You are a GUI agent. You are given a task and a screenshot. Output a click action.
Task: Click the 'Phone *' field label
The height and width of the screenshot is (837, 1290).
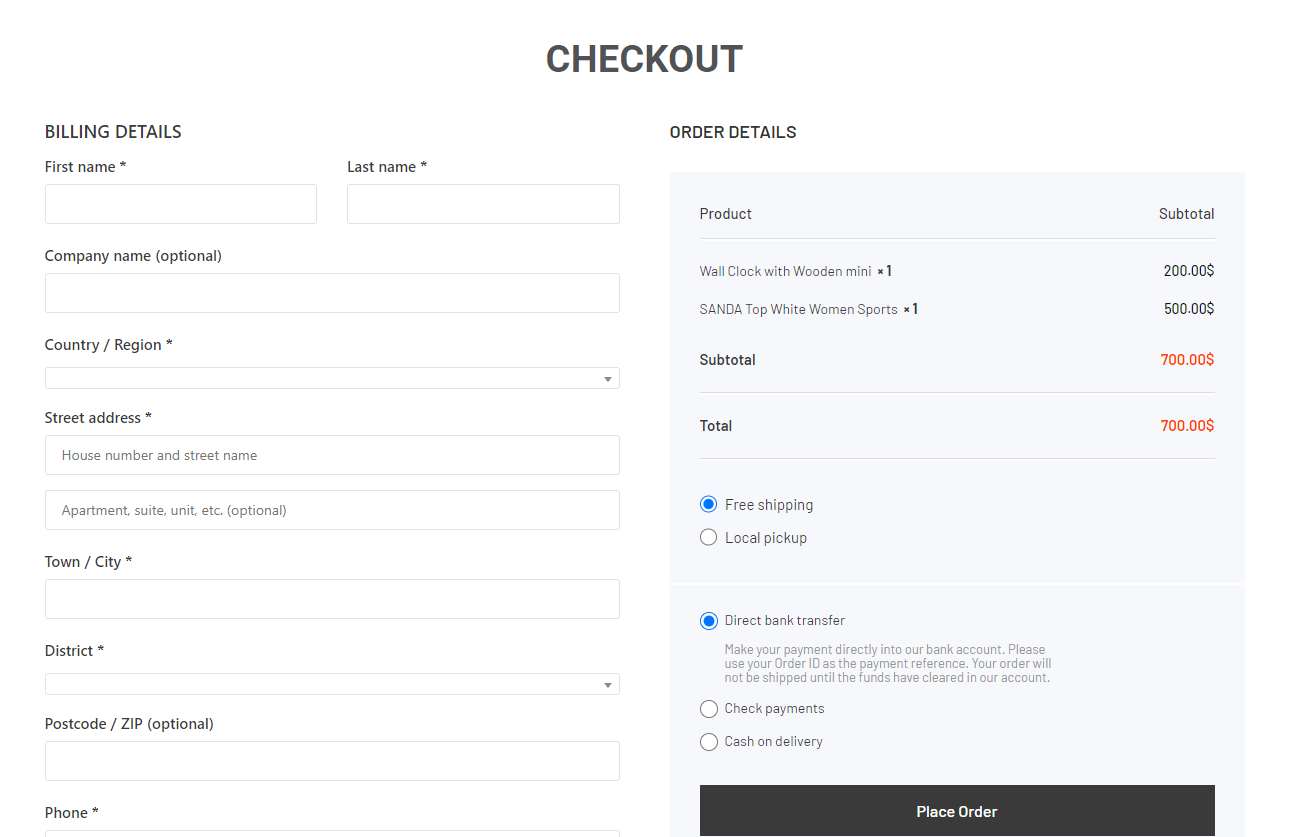(72, 813)
